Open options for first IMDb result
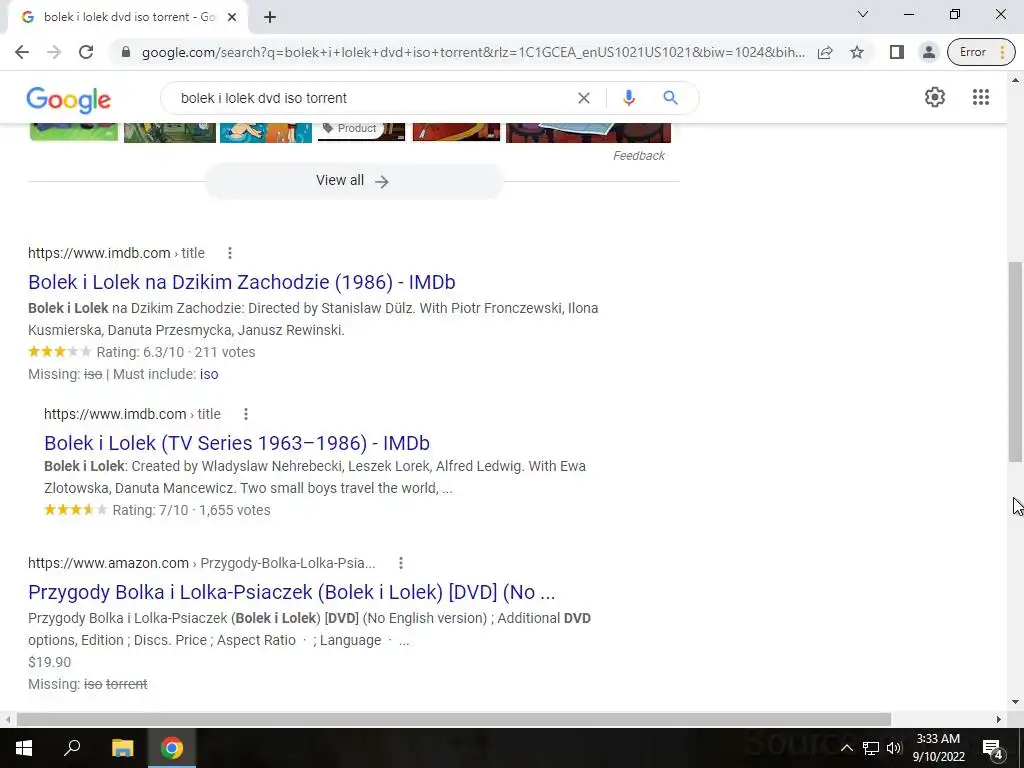 tap(230, 253)
